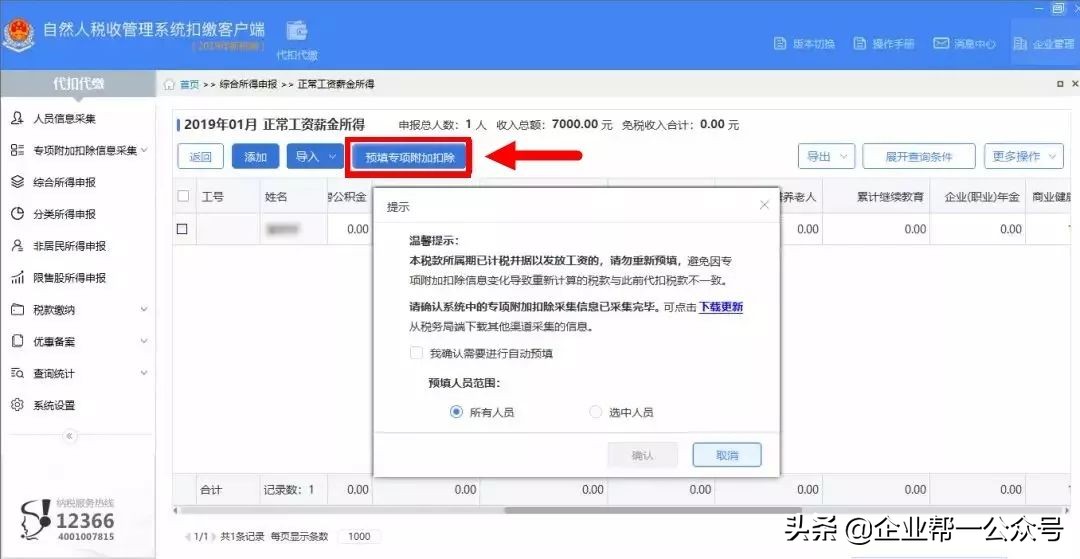Image resolution: width=1080 pixels, height=559 pixels.
Task: Click the 查询统计 search icon
Action: (17, 373)
